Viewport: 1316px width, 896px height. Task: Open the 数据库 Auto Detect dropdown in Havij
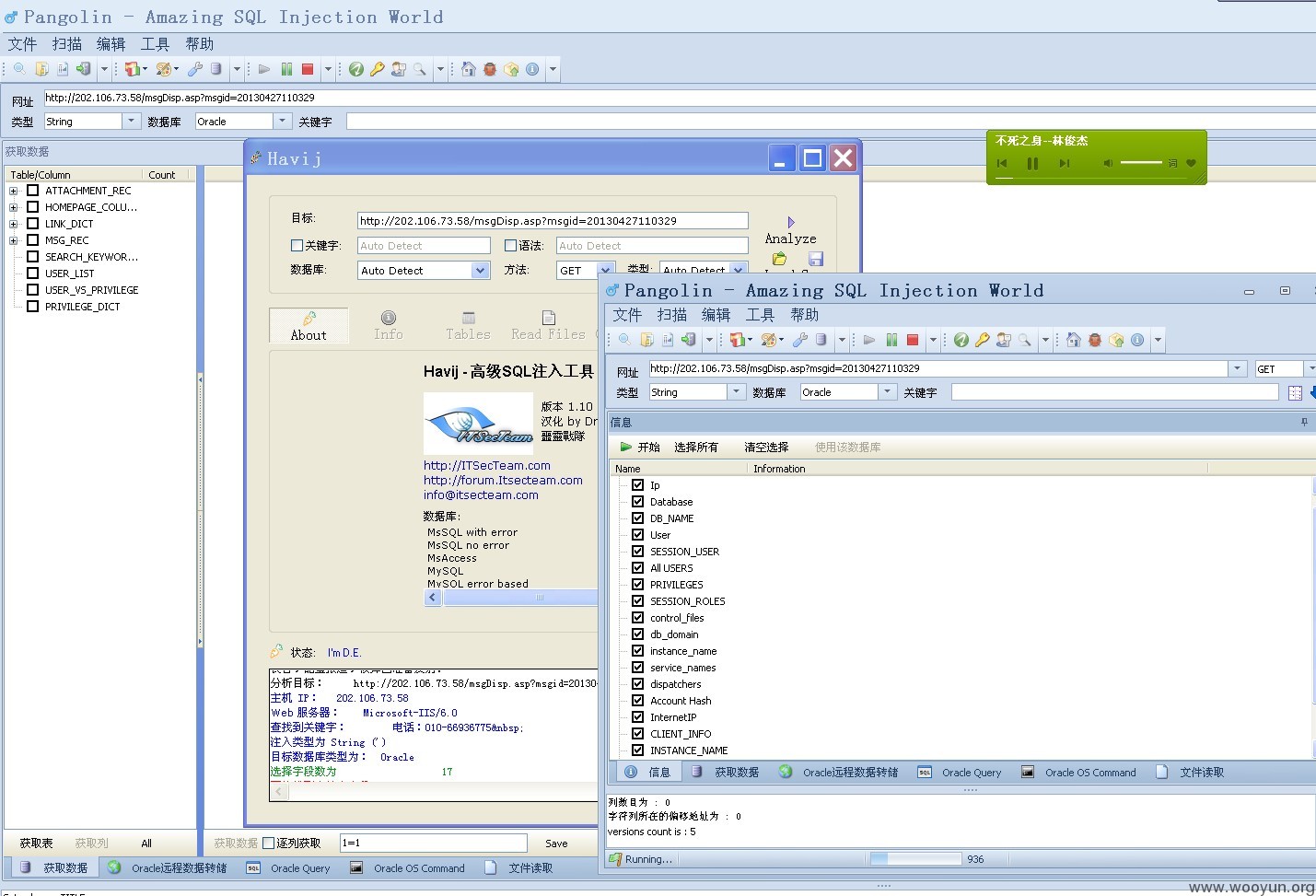click(480, 271)
